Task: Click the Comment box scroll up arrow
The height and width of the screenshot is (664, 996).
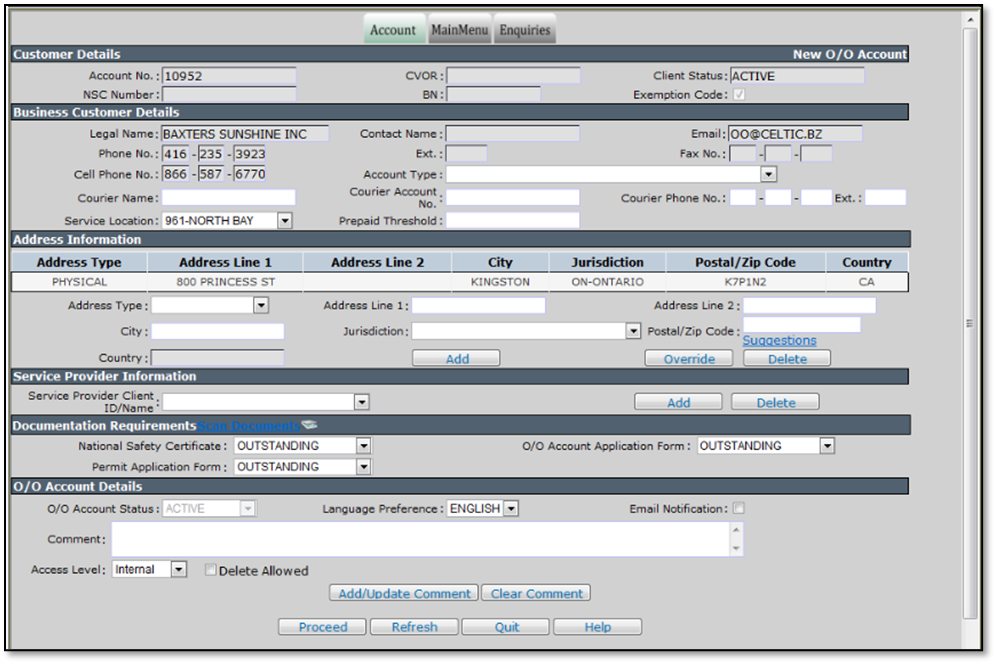Action: 736,530
